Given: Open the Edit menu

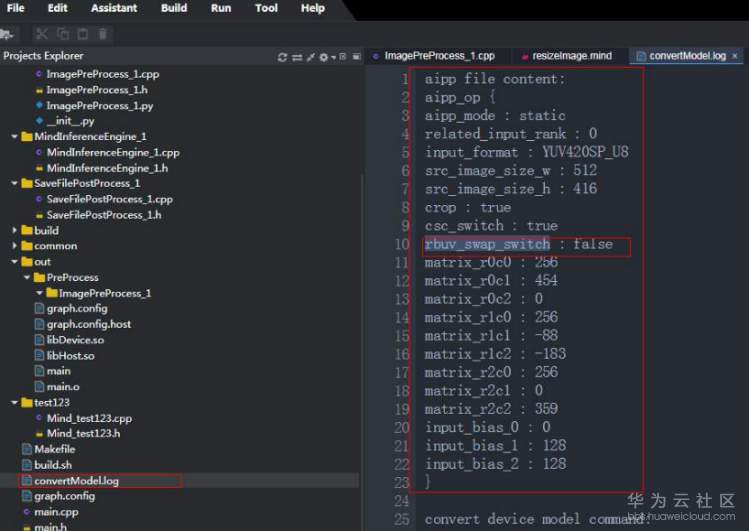Looking at the screenshot, I should (57, 8).
